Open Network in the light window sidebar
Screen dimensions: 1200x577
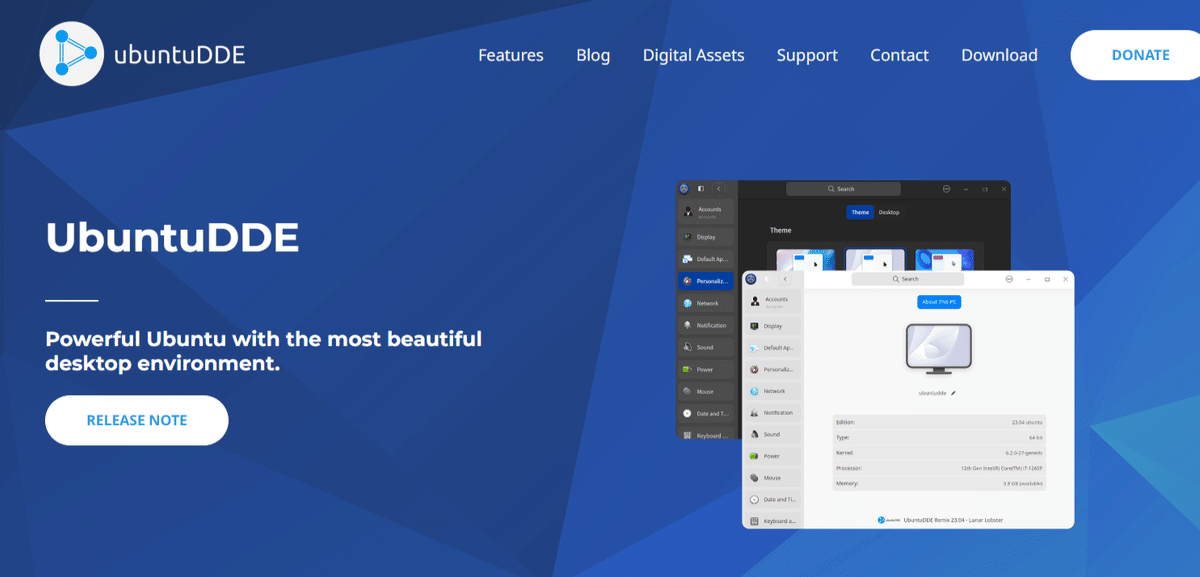(x=772, y=391)
